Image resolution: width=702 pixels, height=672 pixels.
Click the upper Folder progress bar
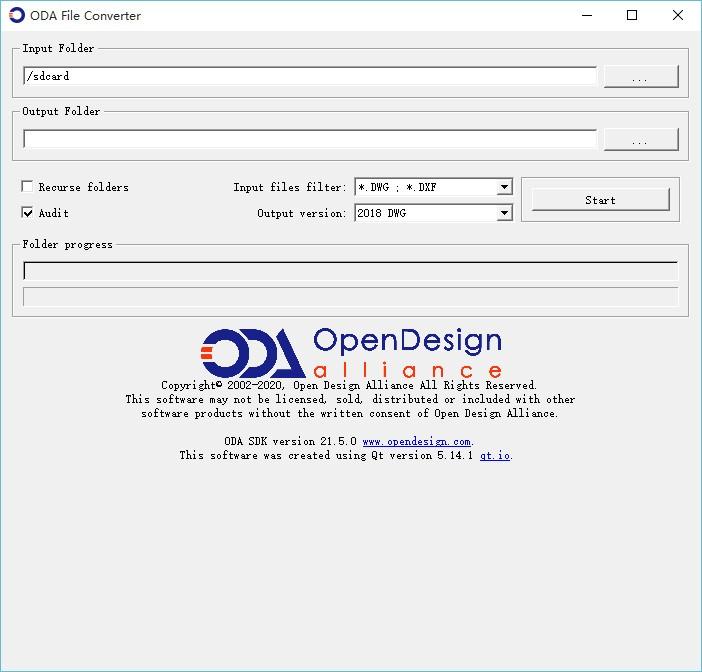tap(351, 270)
